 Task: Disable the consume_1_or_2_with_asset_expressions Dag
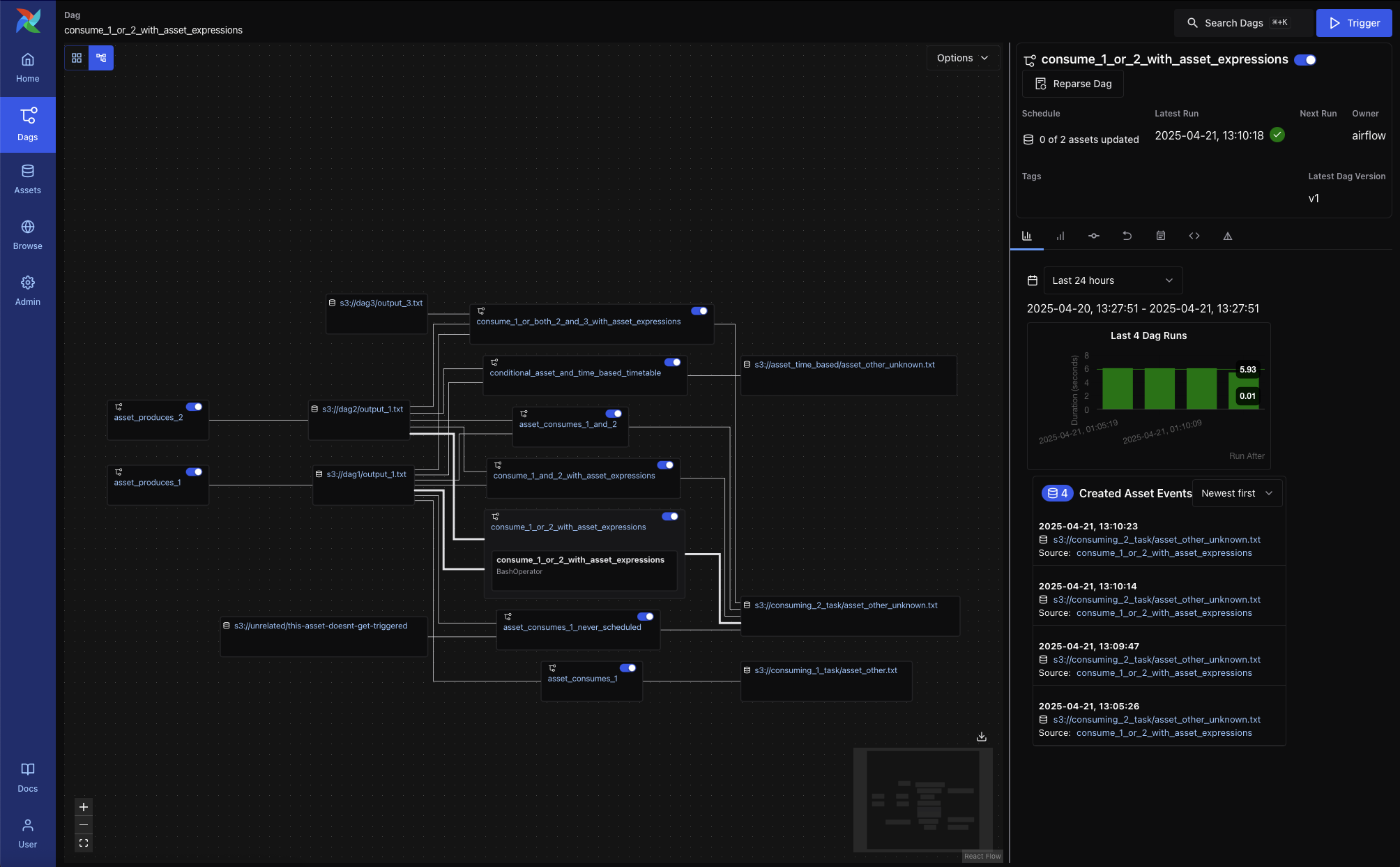1305,60
